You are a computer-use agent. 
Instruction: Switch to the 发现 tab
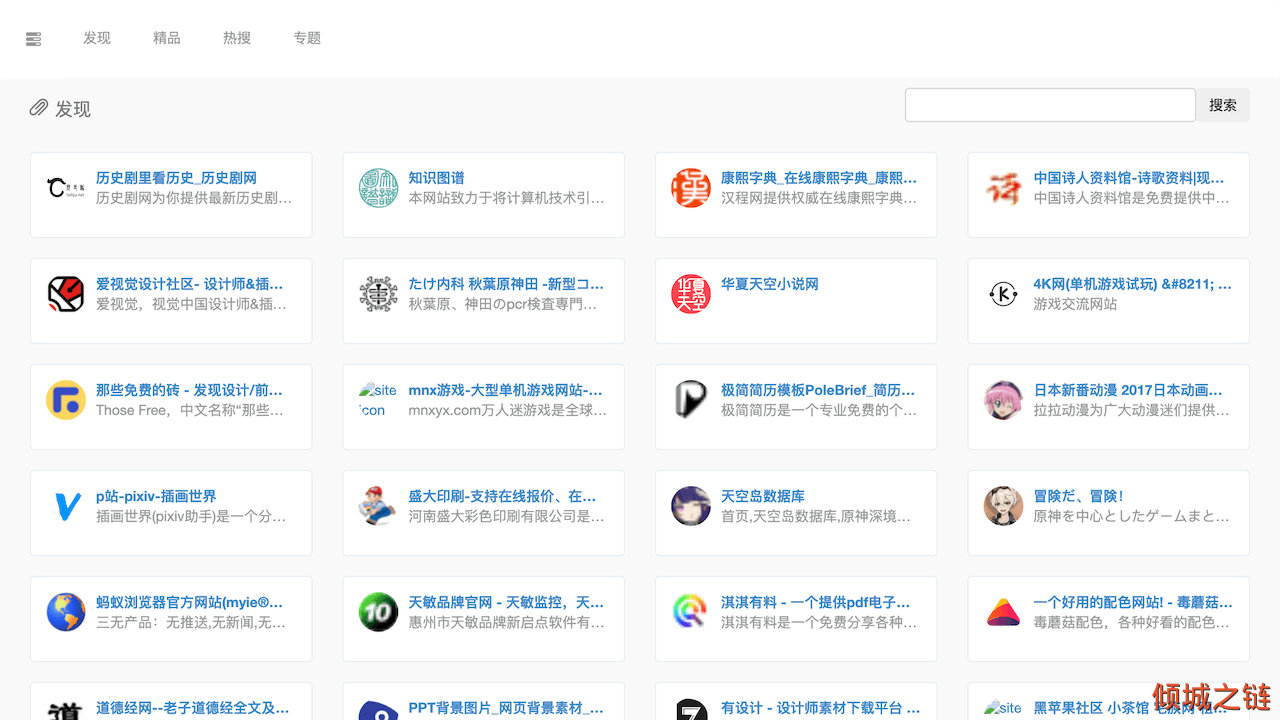[97, 38]
